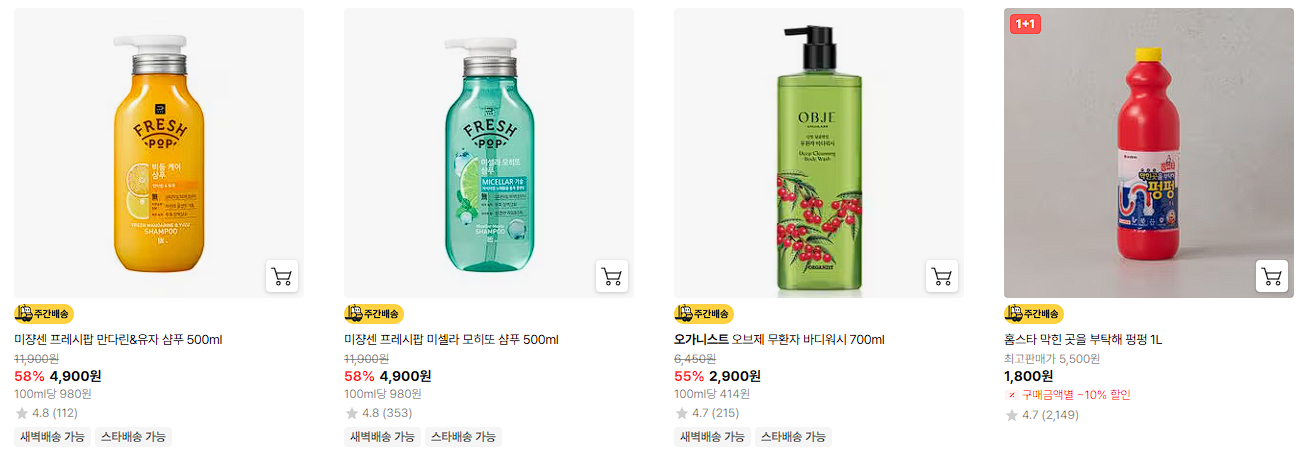
Task: Open the teal Fresh Pop Micellar shampoo image
Action: click(489, 153)
